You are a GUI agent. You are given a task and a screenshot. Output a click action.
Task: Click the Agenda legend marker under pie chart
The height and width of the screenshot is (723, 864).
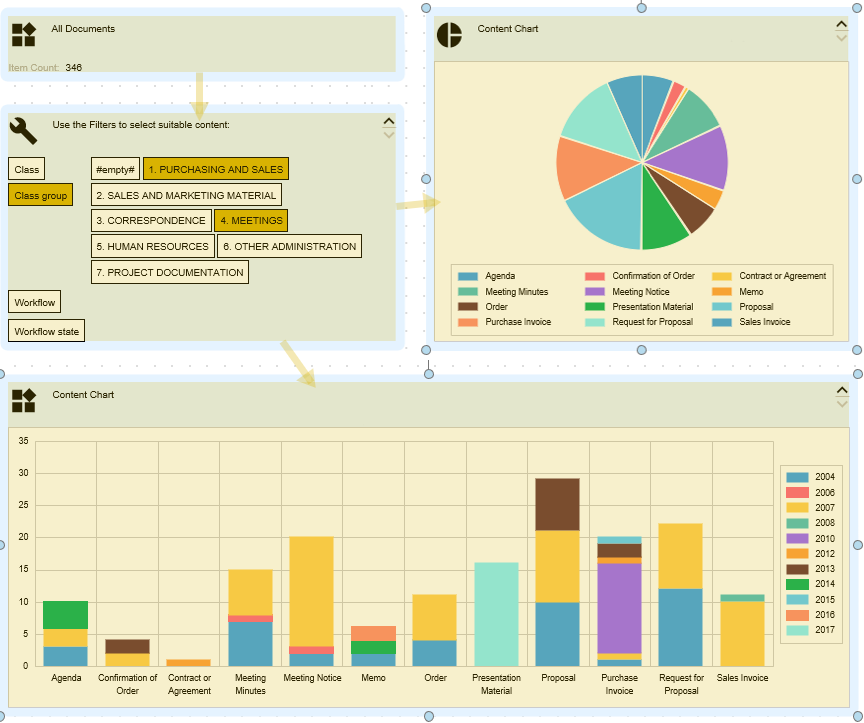(x=468, y=276)
